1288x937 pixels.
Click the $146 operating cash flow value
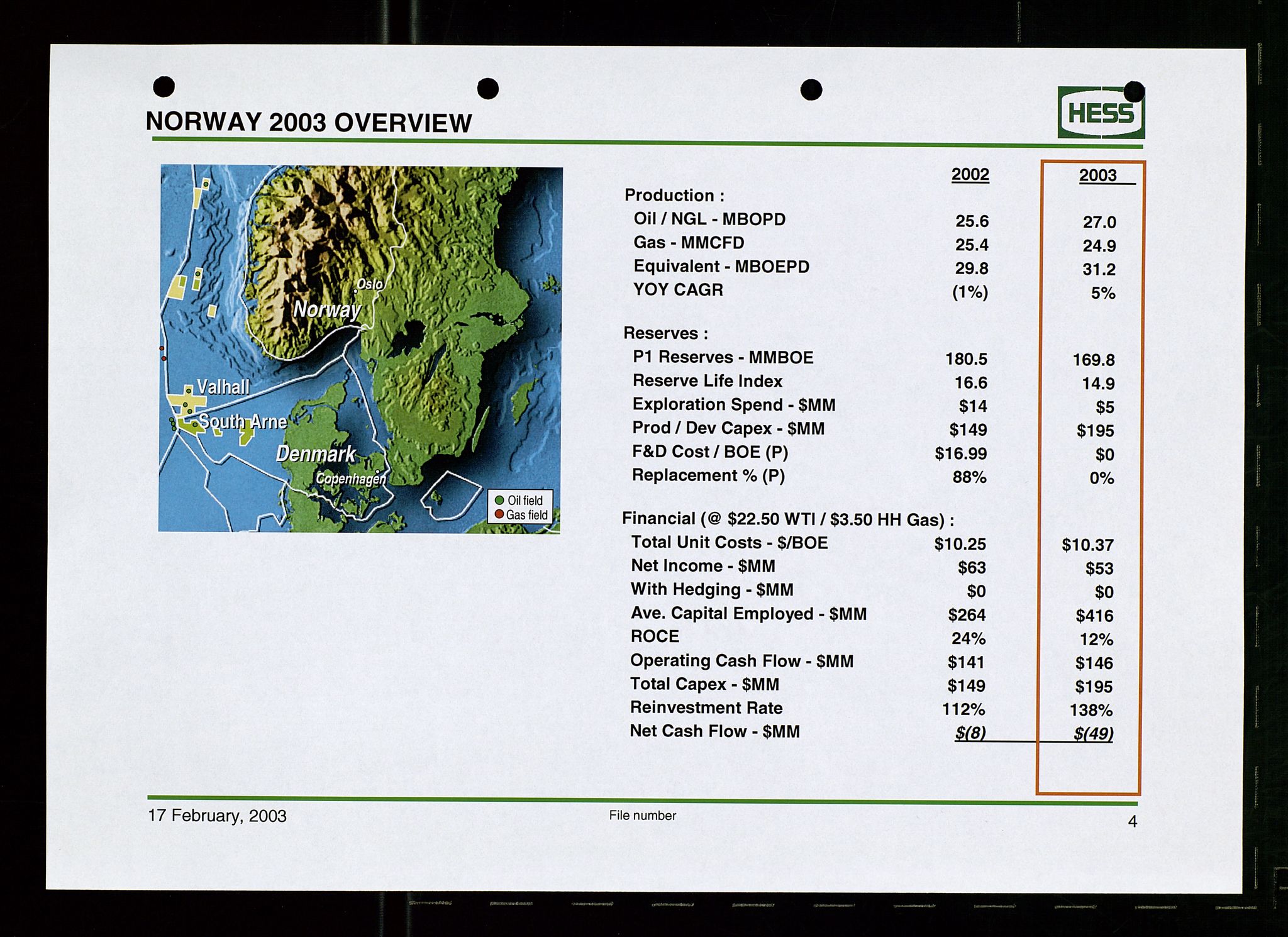tap(1094, 663)
